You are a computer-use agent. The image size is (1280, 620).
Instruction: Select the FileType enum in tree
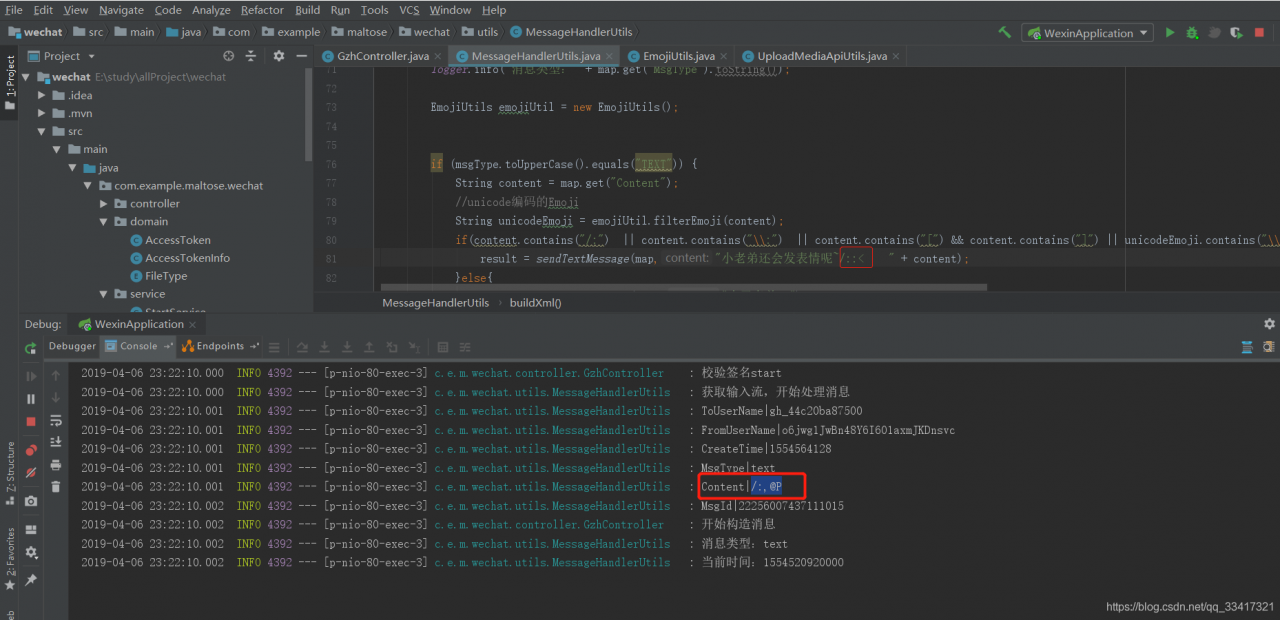pyautogui.click(x=158, y=276)
